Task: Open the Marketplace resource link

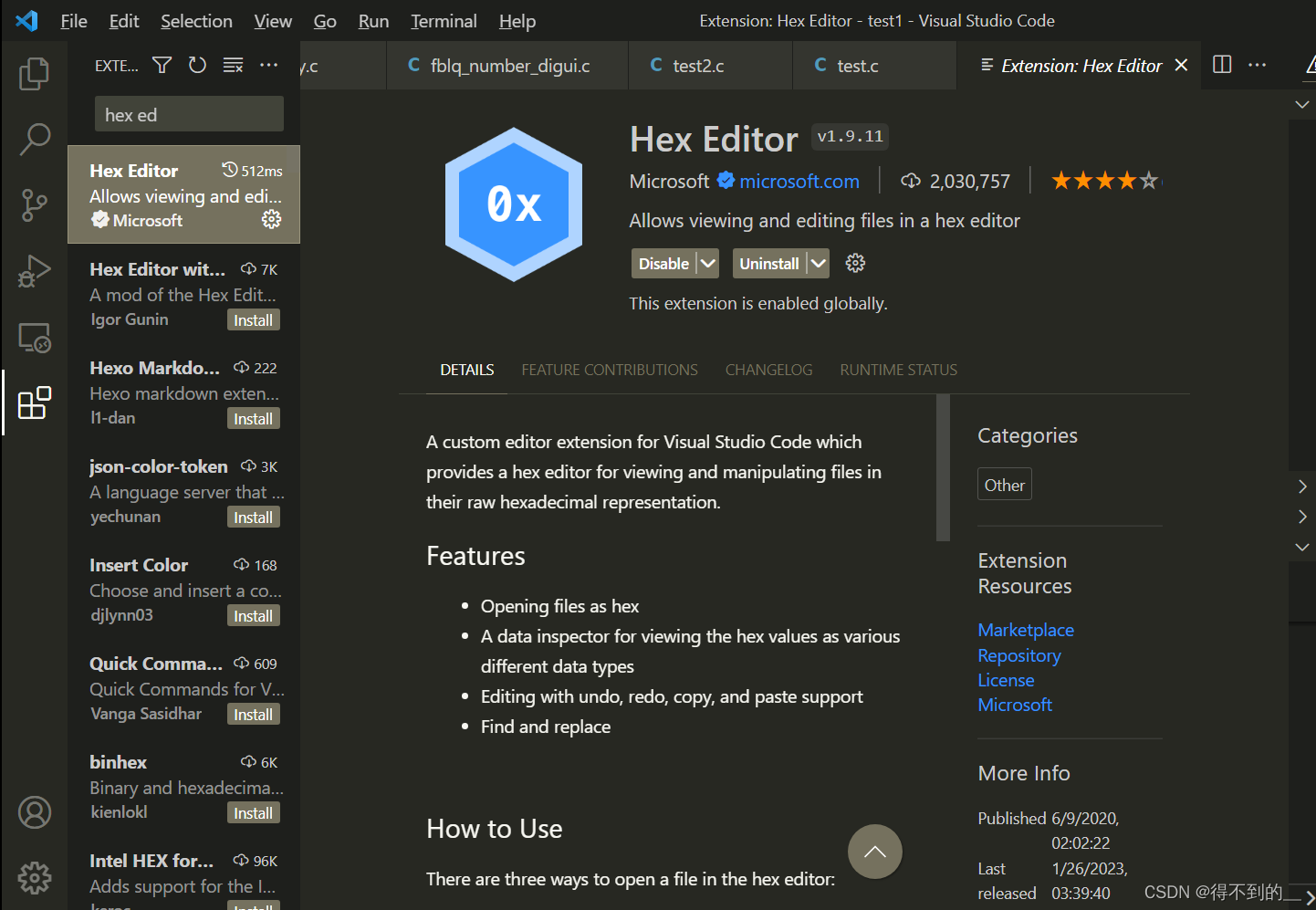Action: tap(1025, 630)
